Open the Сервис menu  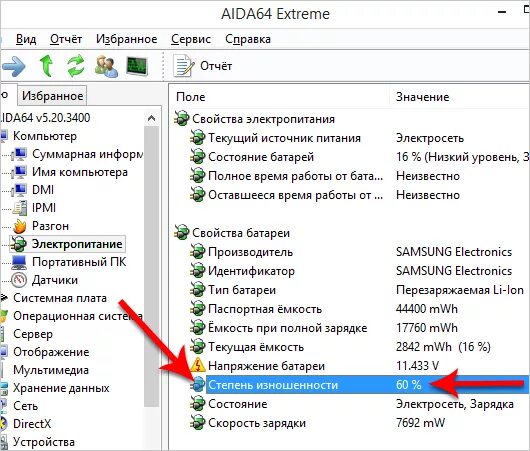point(191,39)
